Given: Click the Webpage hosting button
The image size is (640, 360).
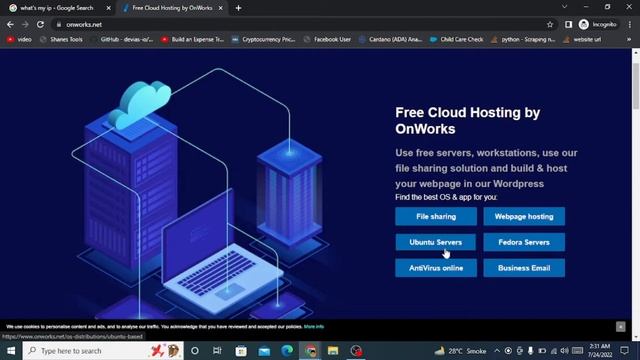Looking at the screenshot, I should (524, 216).
